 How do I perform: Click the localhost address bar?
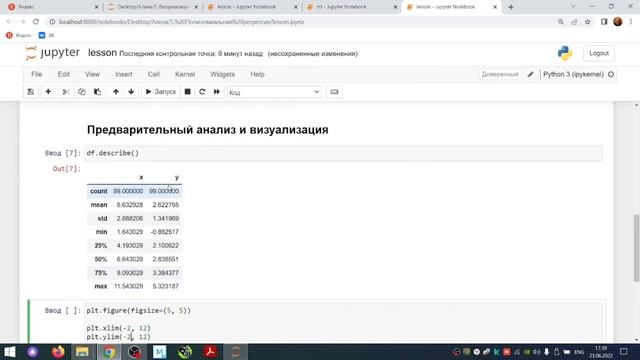(302, 22)
